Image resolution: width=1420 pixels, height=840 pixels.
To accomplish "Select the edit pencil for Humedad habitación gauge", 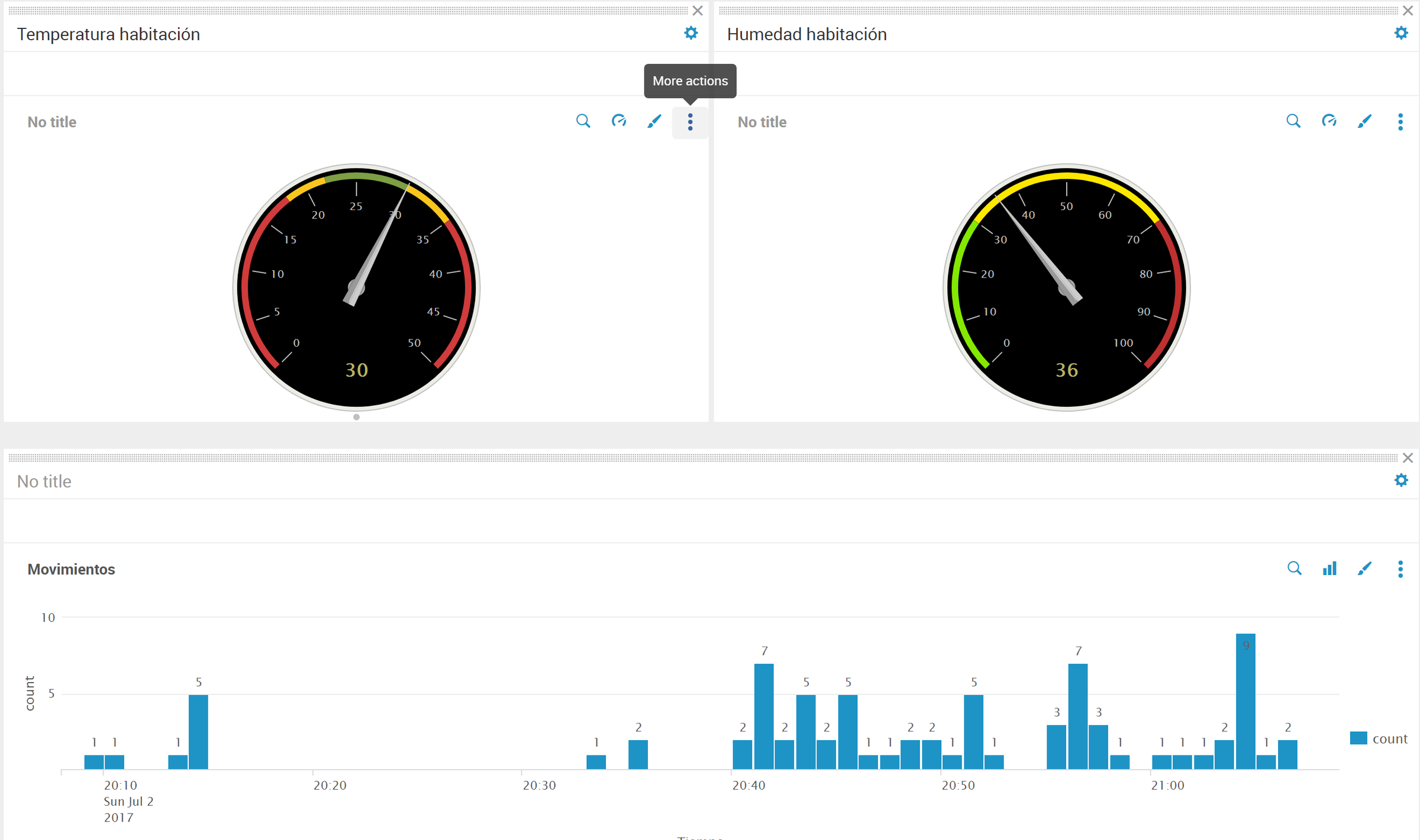I will pyautogui.click(x=1364, y=121).
